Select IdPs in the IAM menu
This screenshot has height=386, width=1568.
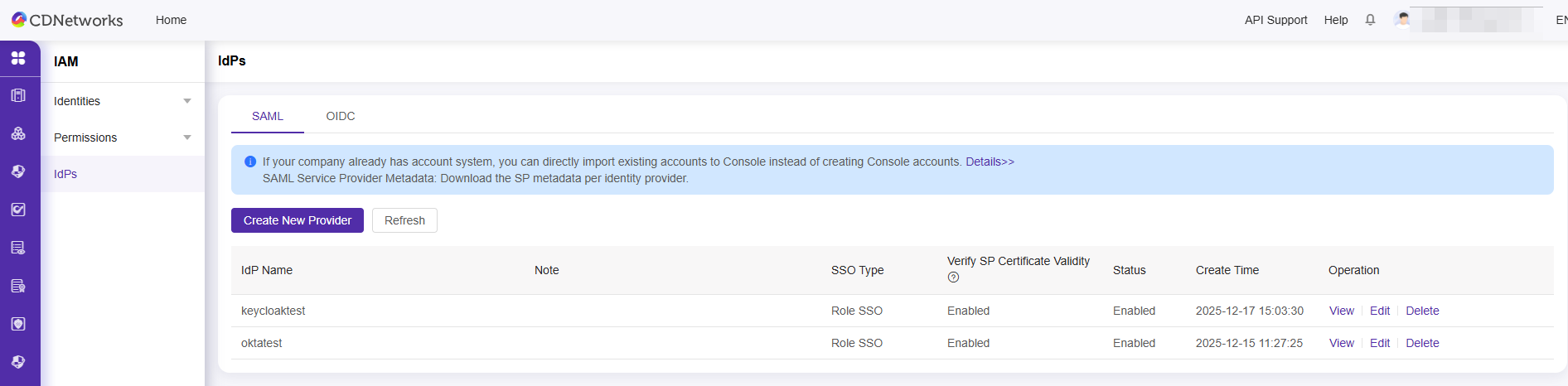123,174
